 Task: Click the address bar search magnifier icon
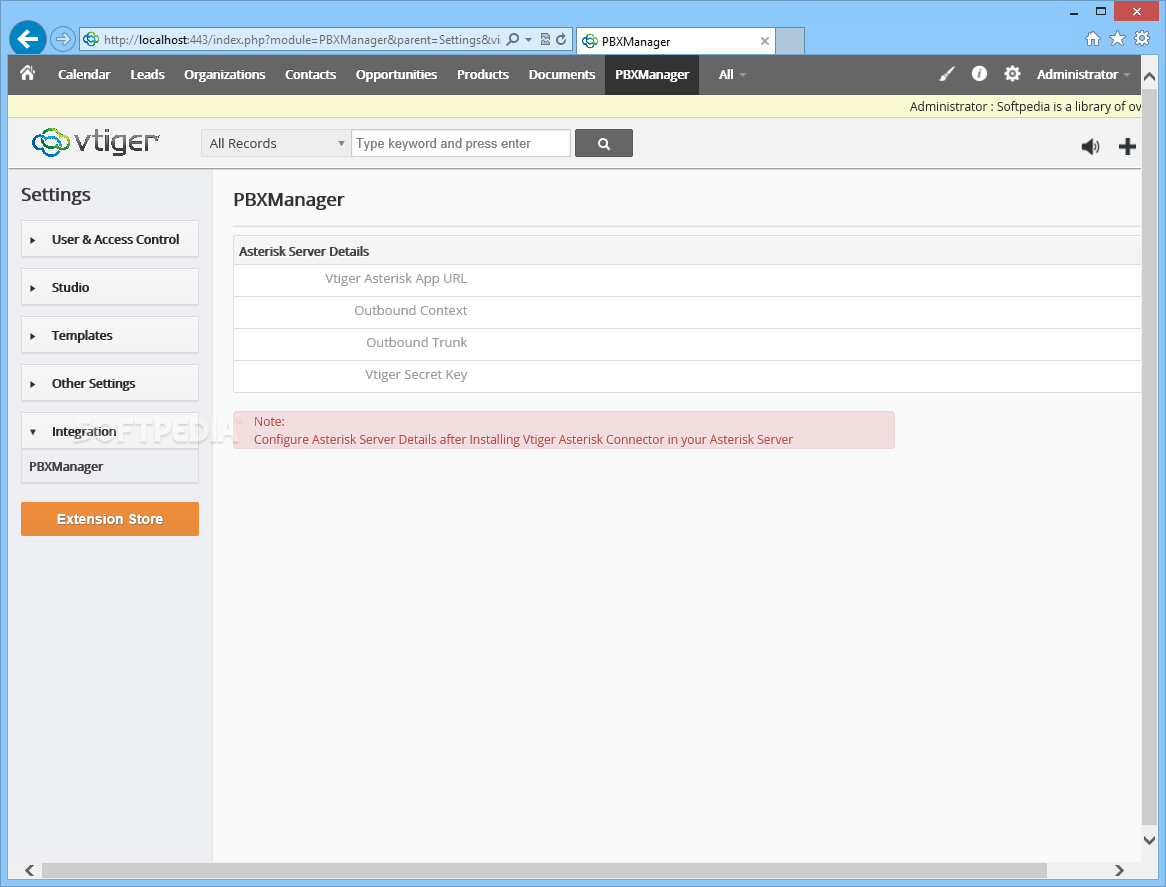513,39
